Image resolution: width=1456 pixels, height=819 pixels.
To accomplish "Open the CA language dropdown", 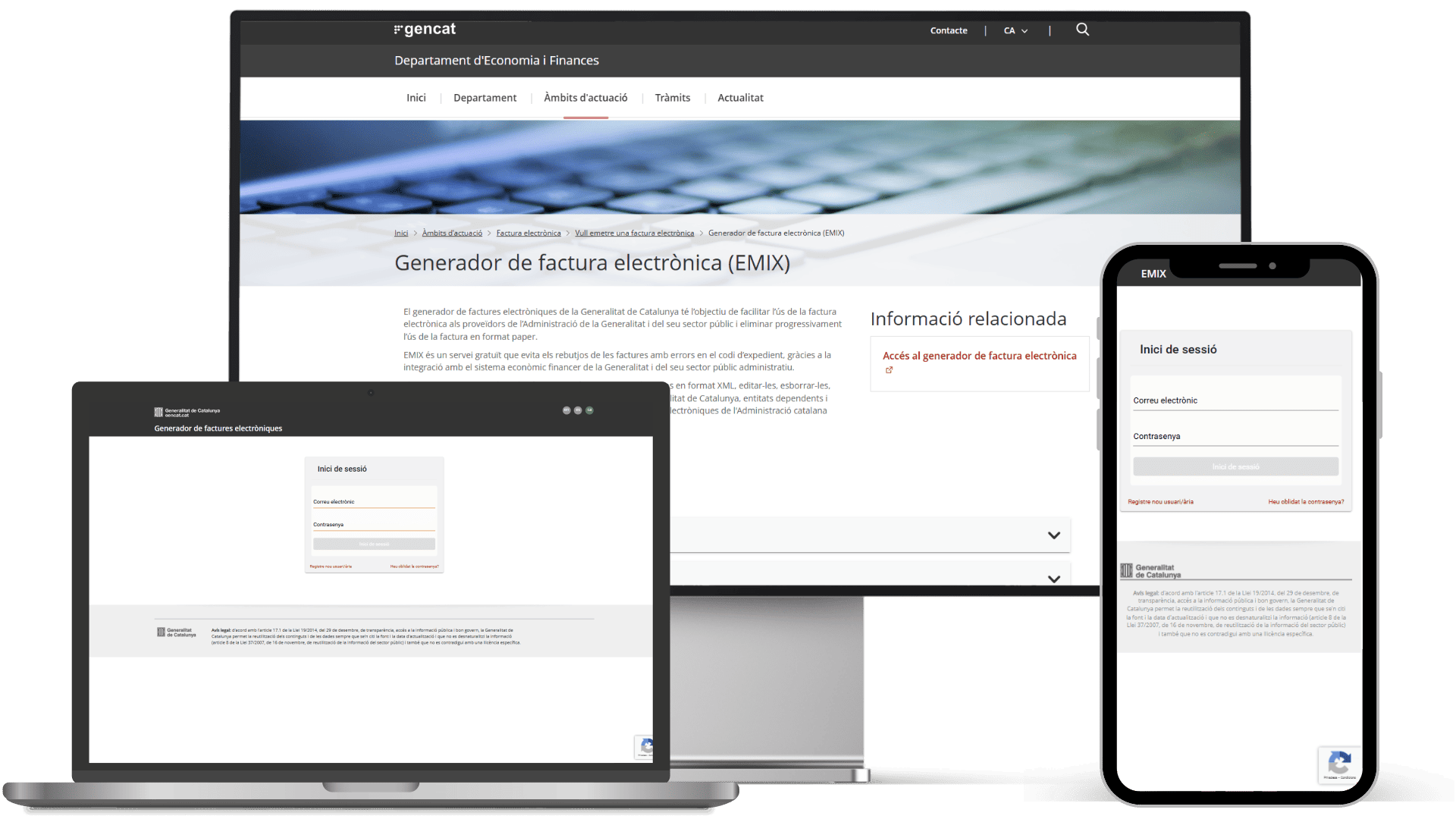I will pyautogui.click(x=1015, y=30).
